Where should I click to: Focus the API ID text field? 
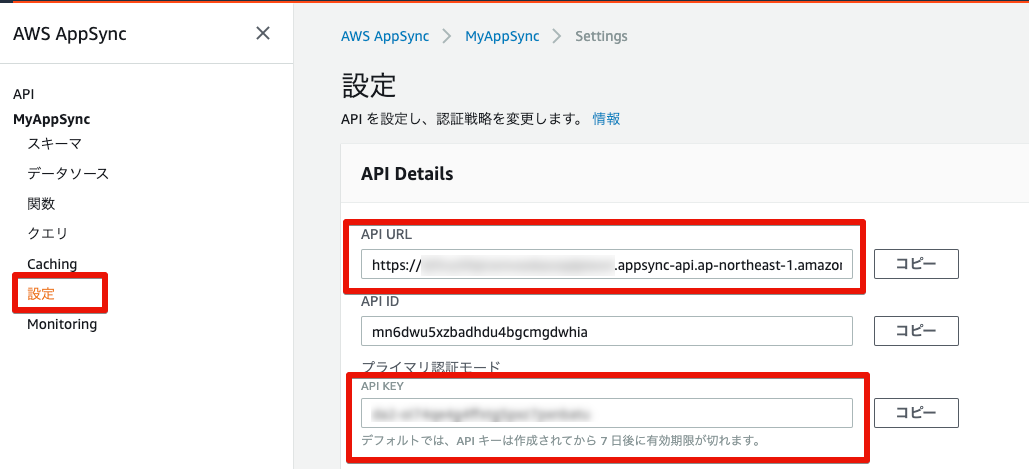point(606,331)
